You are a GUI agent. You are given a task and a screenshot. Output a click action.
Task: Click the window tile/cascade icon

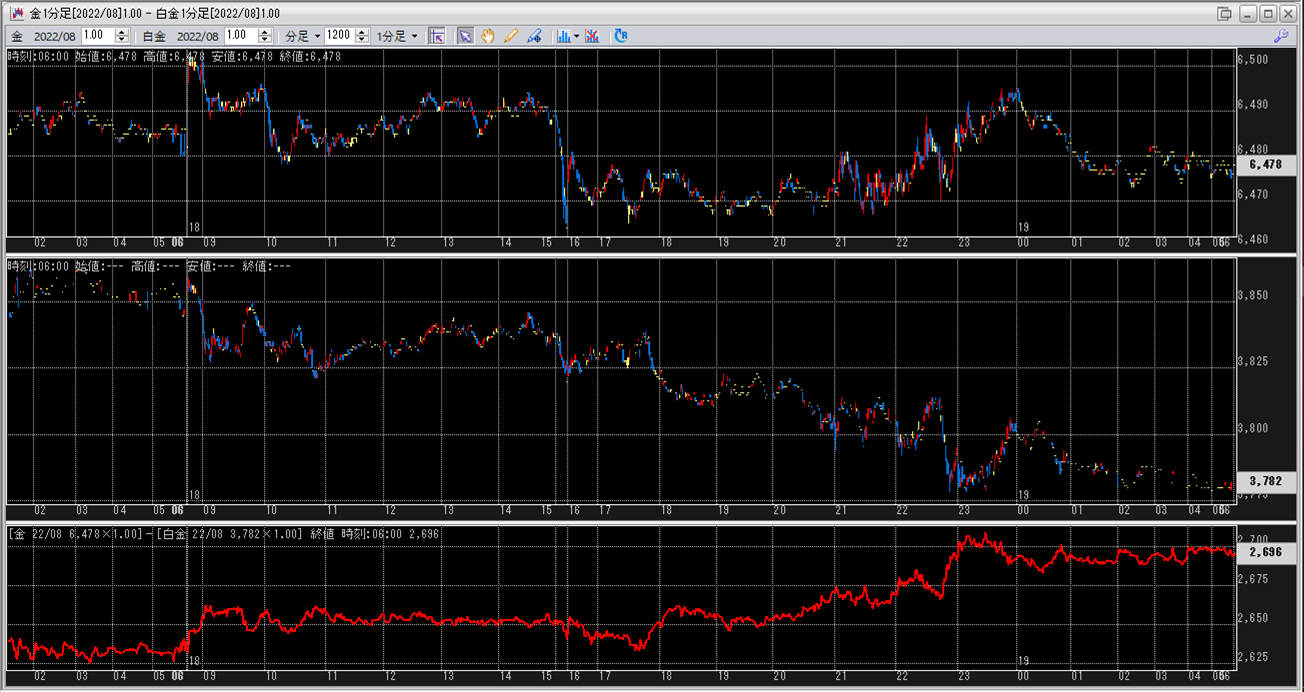tap(1225, 13)
